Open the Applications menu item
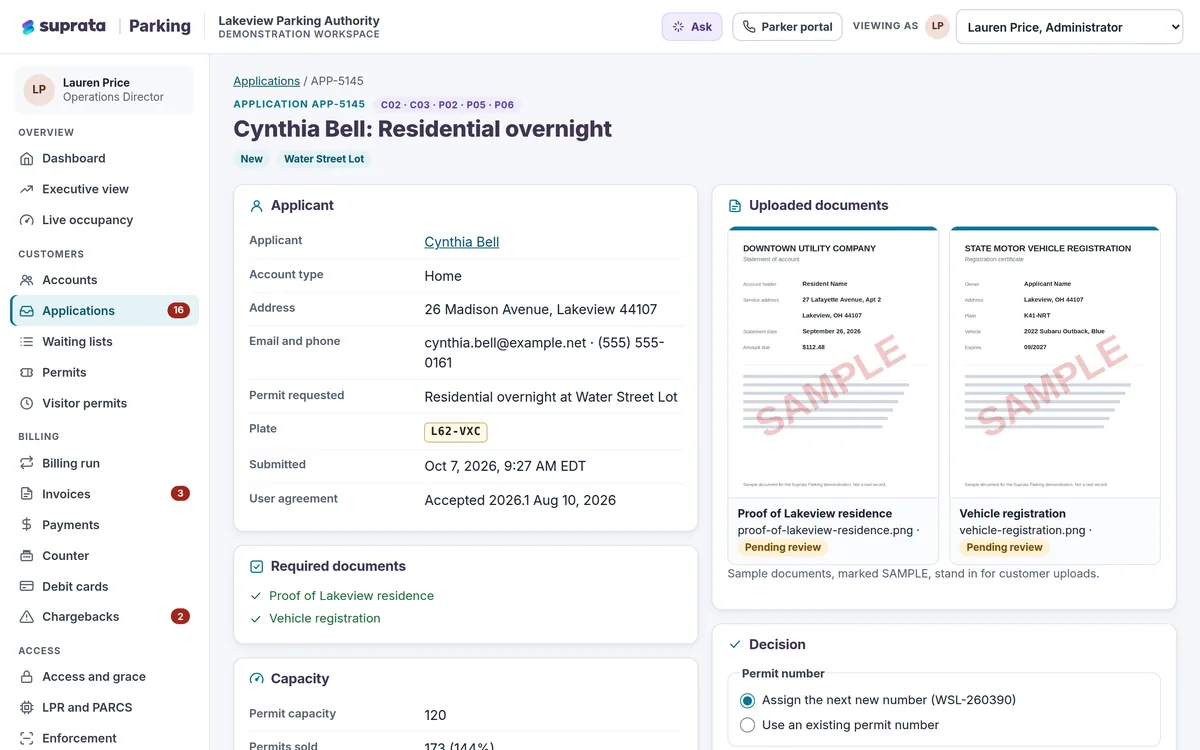 [x=105, y=311]
